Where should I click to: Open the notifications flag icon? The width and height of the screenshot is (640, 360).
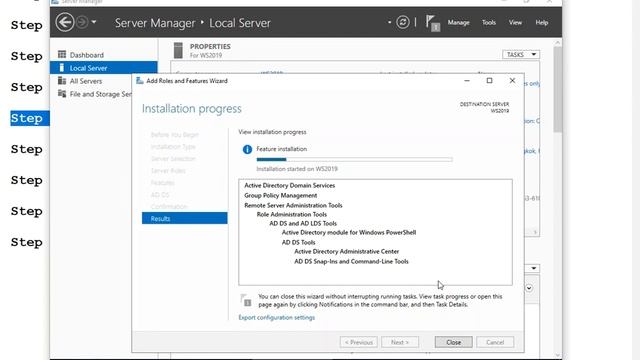433,23
